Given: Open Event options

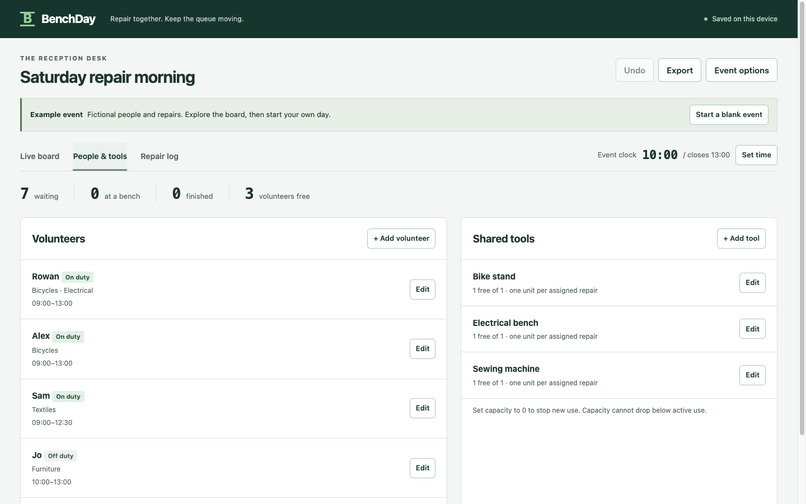Looking at the screenshot, I should point(741,70).
